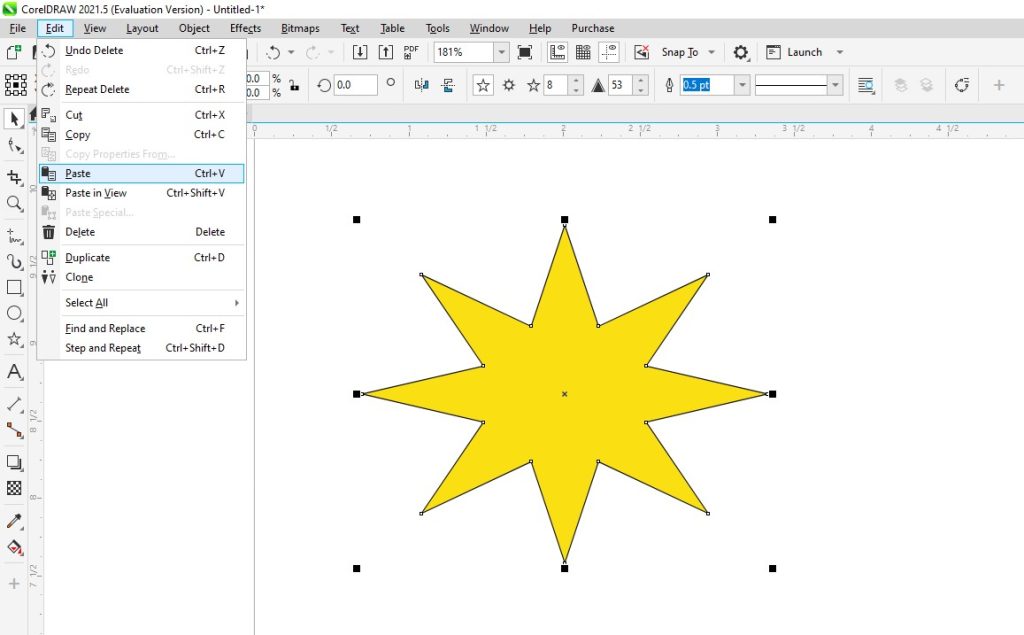Select the Text tool
This screenshot has height=635, width=1024.
pyautogui.click(x=14, y=371)
